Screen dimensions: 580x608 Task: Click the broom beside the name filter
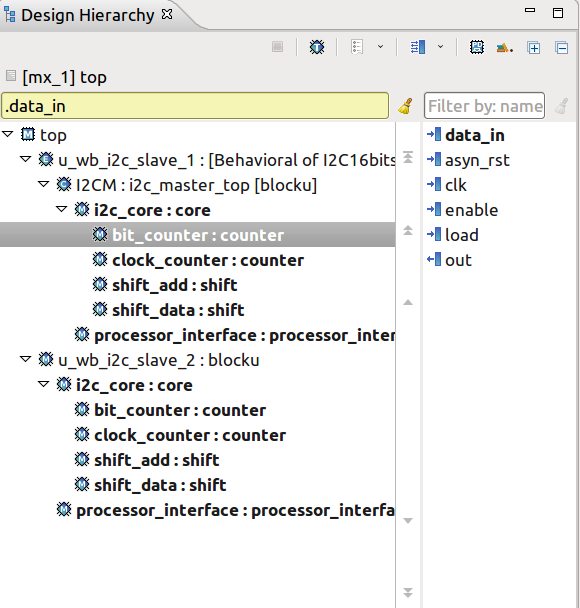[x=562, y=106]
